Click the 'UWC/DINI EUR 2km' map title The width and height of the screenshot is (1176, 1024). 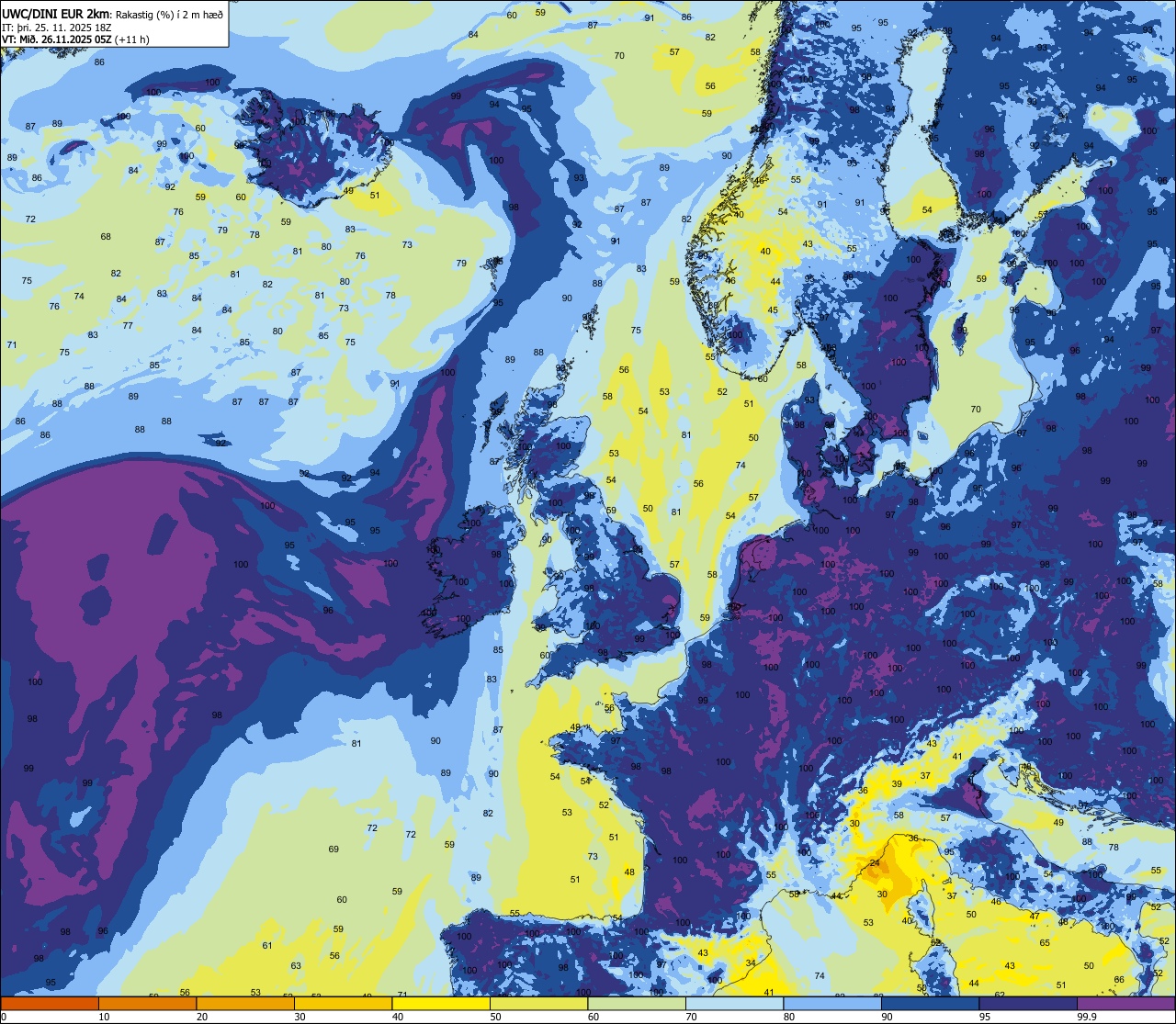(56, 12)
